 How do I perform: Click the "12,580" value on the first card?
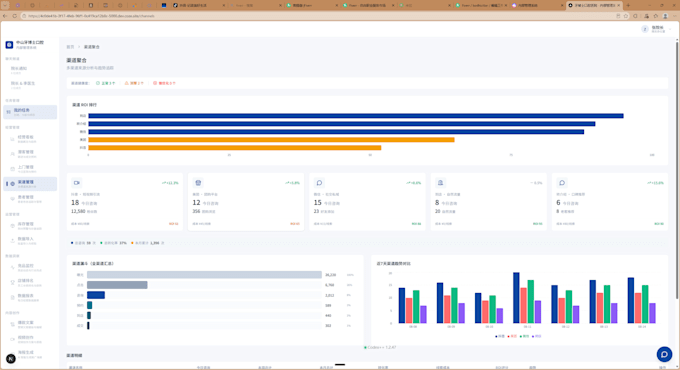(x=78, y=211)
